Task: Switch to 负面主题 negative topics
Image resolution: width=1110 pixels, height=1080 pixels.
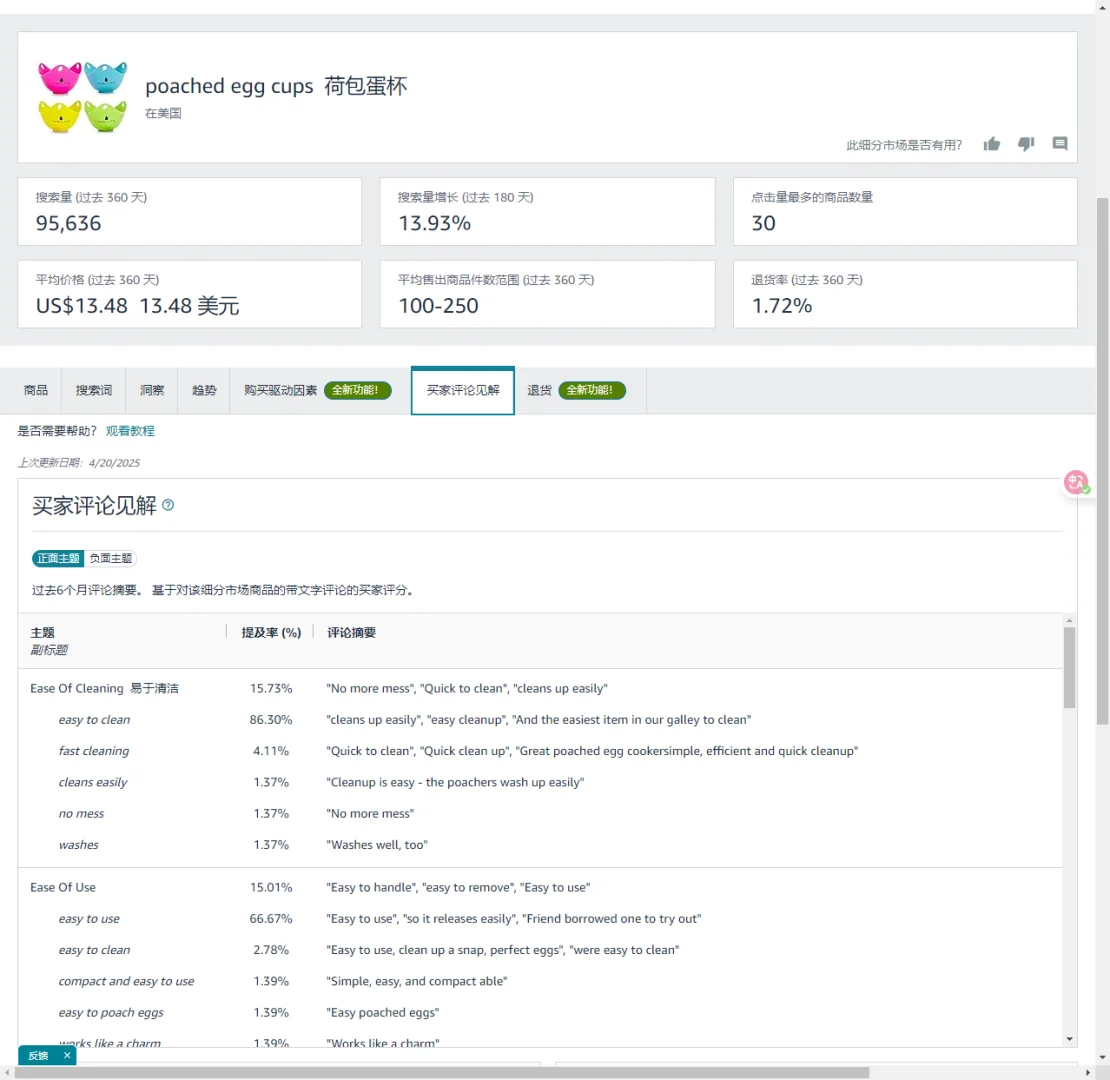Action: coord(110,558)
